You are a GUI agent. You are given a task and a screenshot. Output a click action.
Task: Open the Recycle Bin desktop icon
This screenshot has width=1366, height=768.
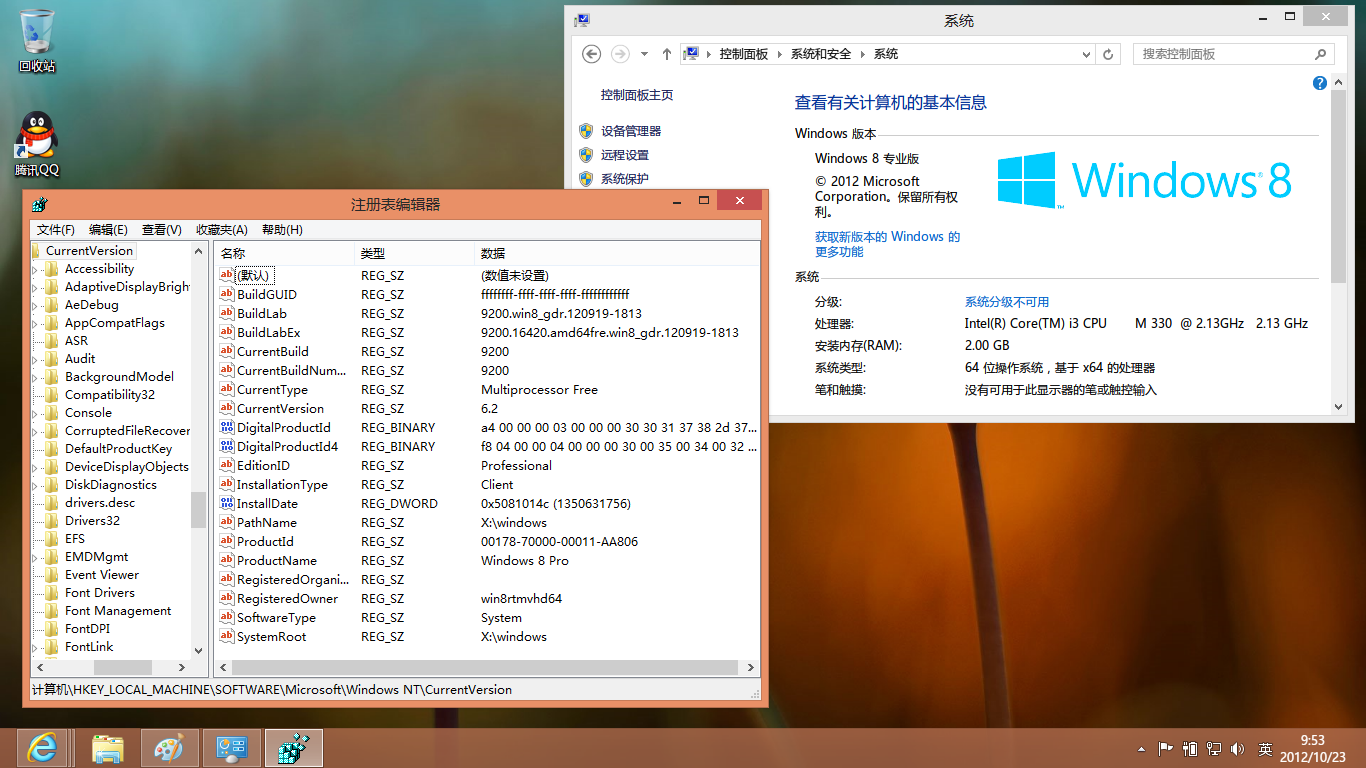(x=37, y=40)
